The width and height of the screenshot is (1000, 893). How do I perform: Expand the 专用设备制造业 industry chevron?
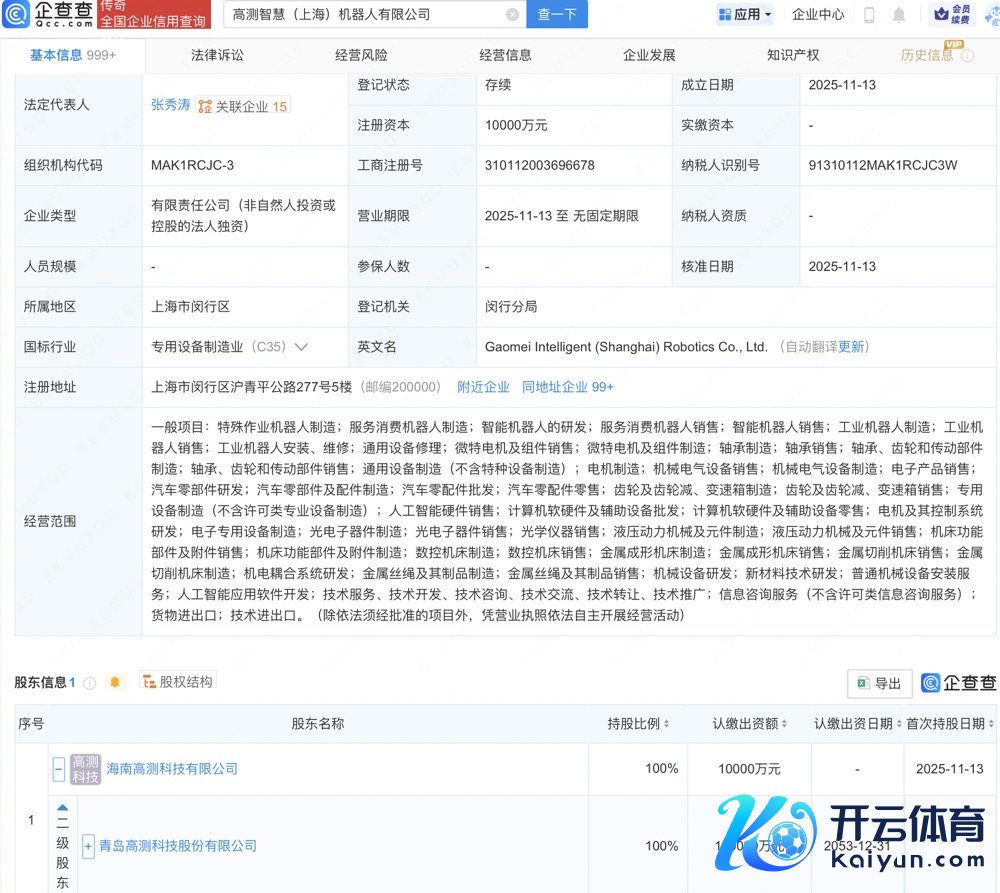(x=301, y=347)
